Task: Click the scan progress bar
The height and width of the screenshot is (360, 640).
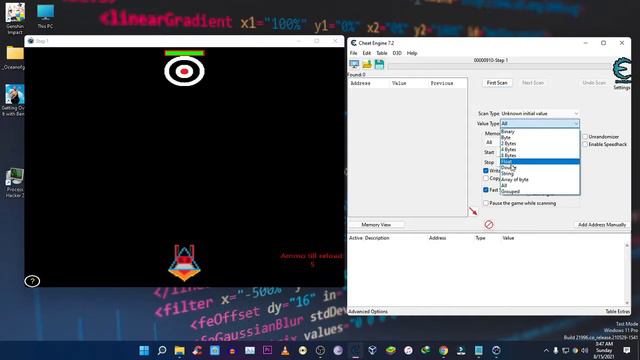Action: [500, 66]
